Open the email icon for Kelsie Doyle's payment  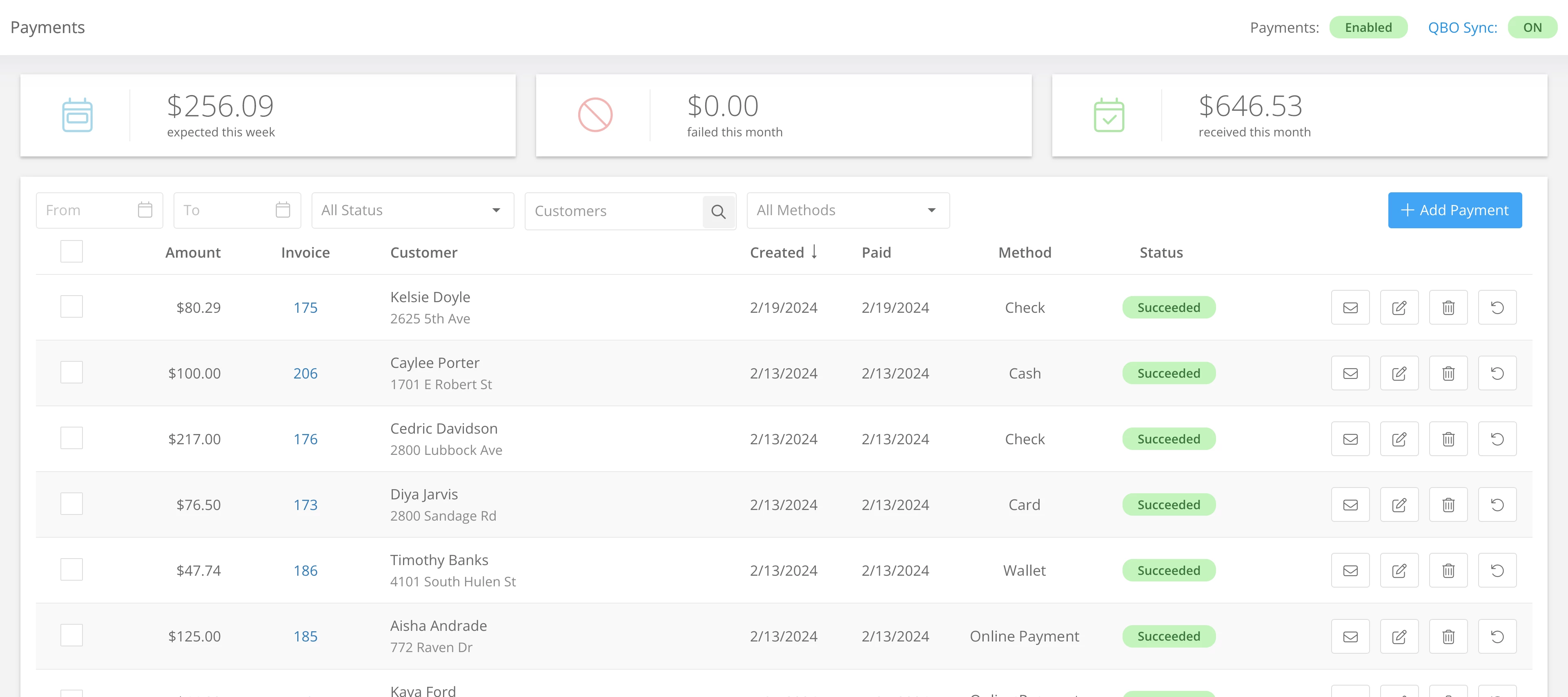pos(1350,307)
